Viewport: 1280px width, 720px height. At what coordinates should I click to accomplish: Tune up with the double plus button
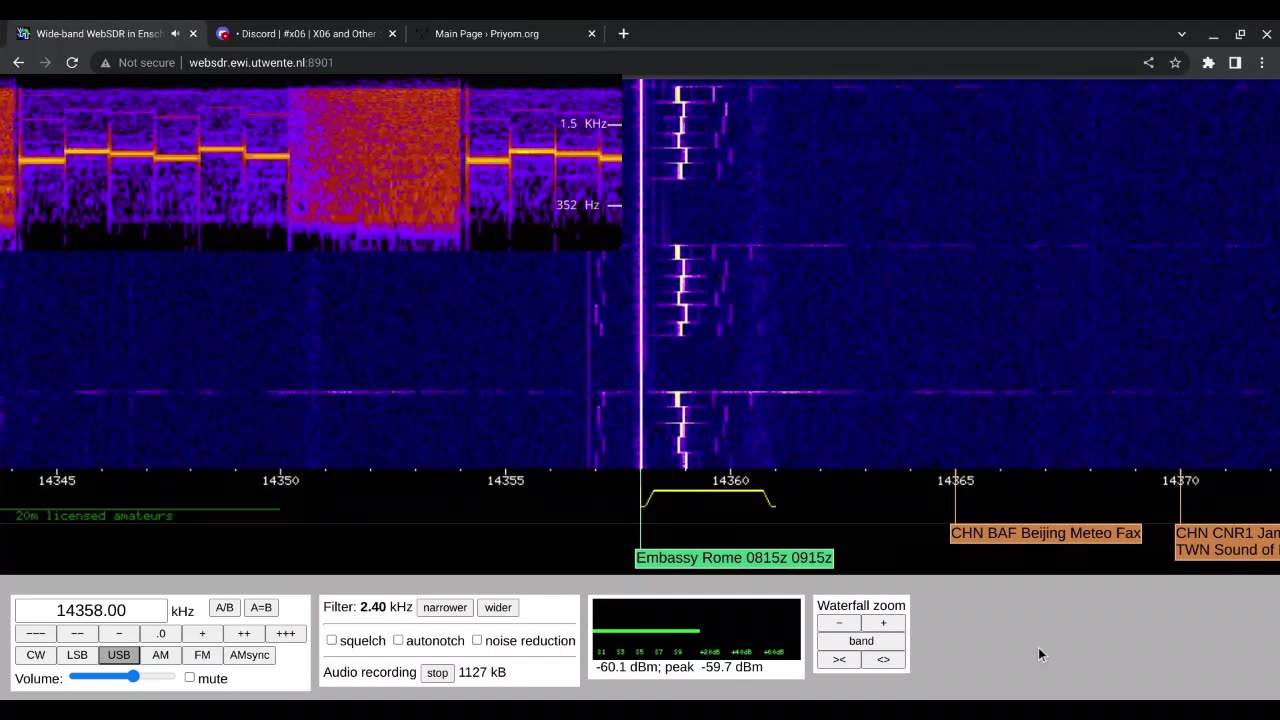244,633
